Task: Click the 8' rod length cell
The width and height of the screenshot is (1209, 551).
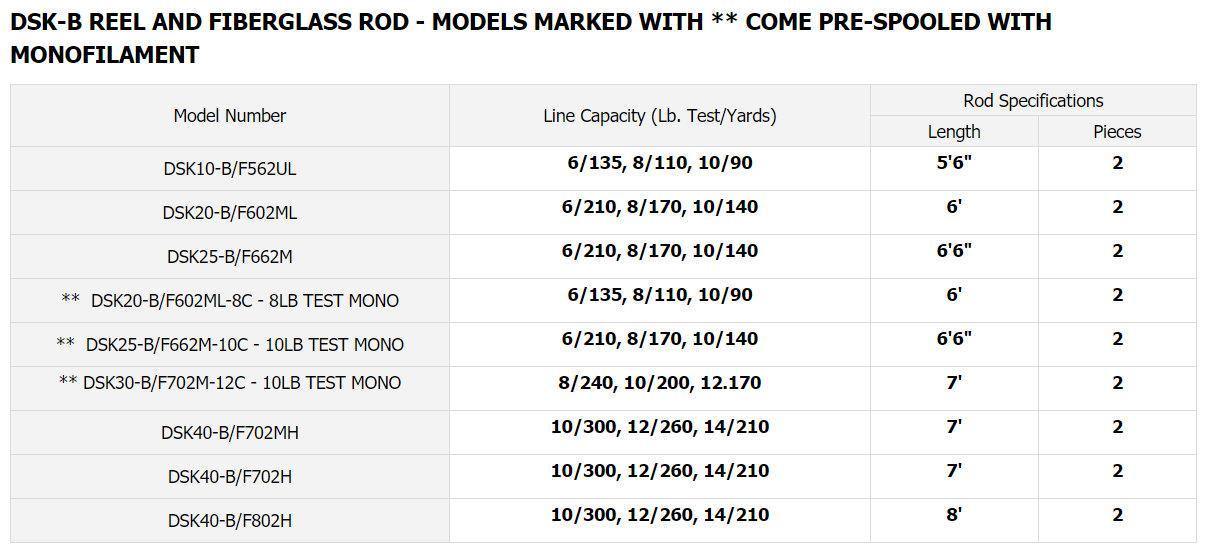Action: [x=954, y=515]
